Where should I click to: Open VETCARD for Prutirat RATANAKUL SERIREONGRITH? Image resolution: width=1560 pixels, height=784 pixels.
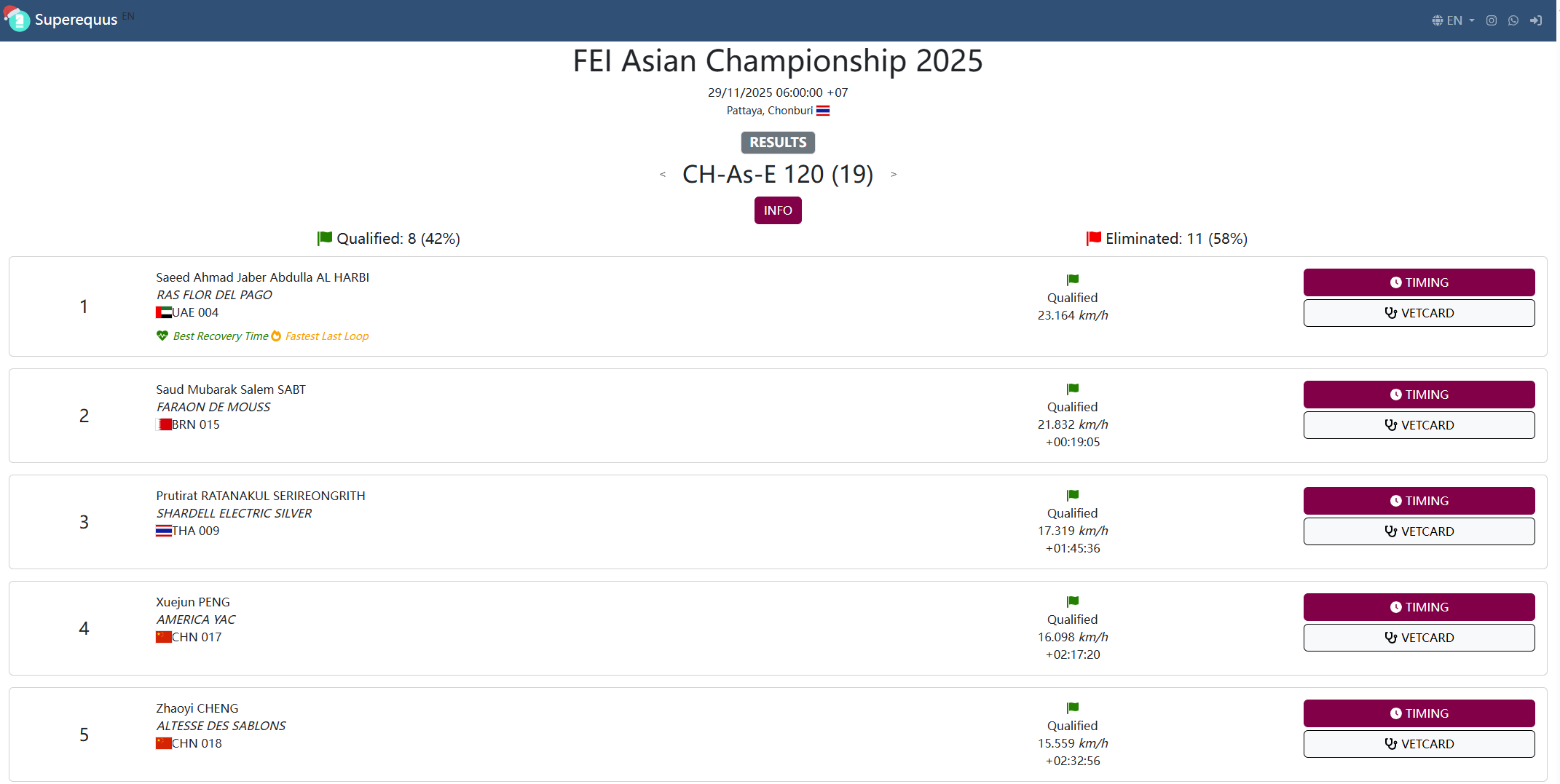point(1419,531)
